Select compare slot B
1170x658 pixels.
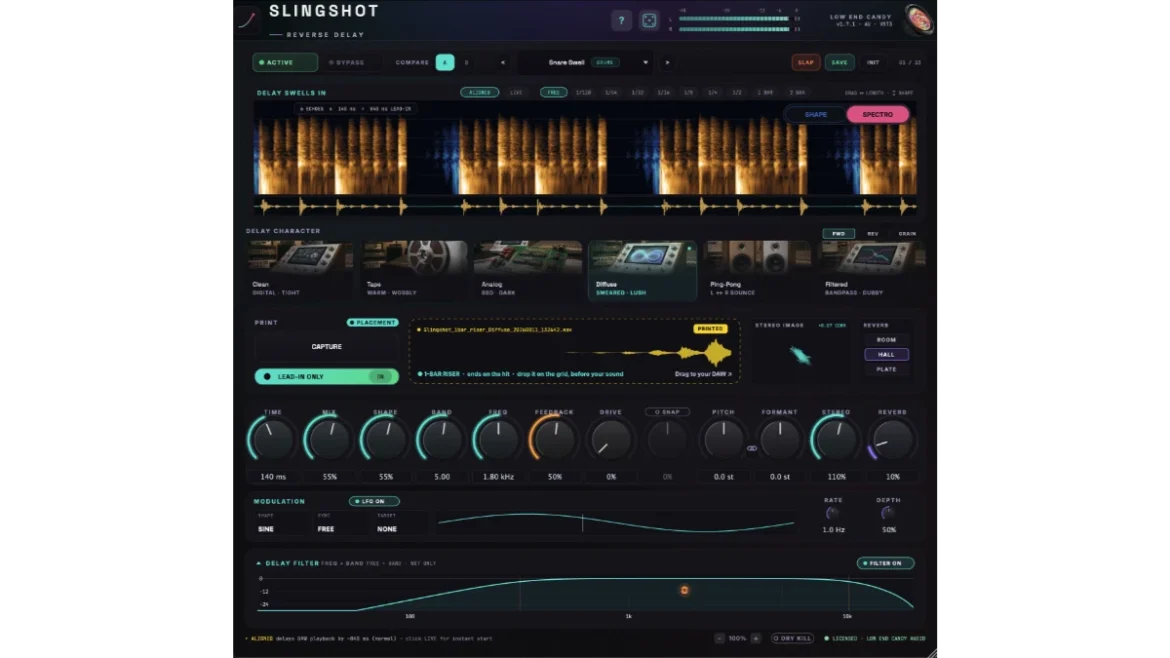tap(467, 63)
